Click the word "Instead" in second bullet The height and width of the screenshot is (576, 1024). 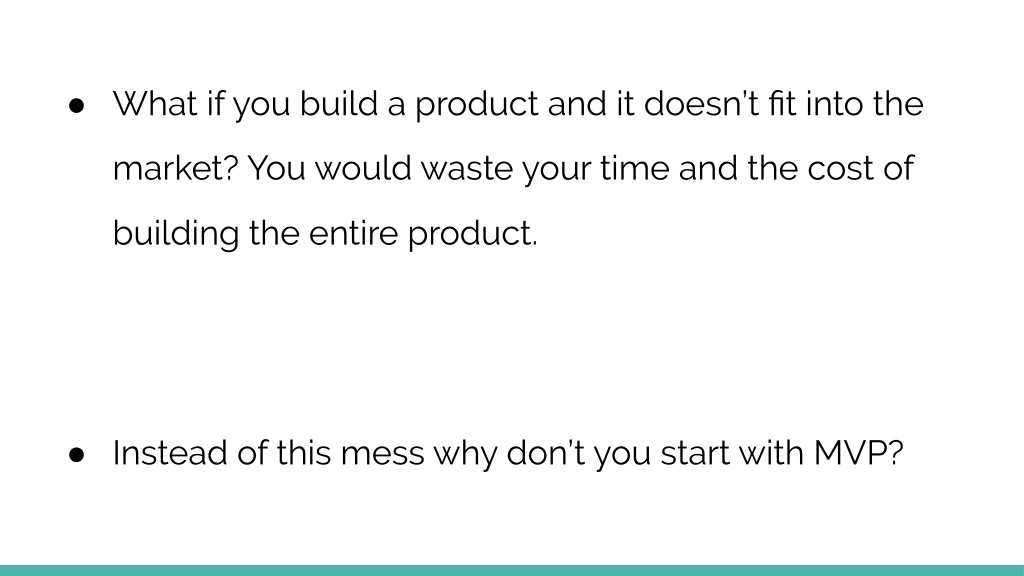point(170,453)
